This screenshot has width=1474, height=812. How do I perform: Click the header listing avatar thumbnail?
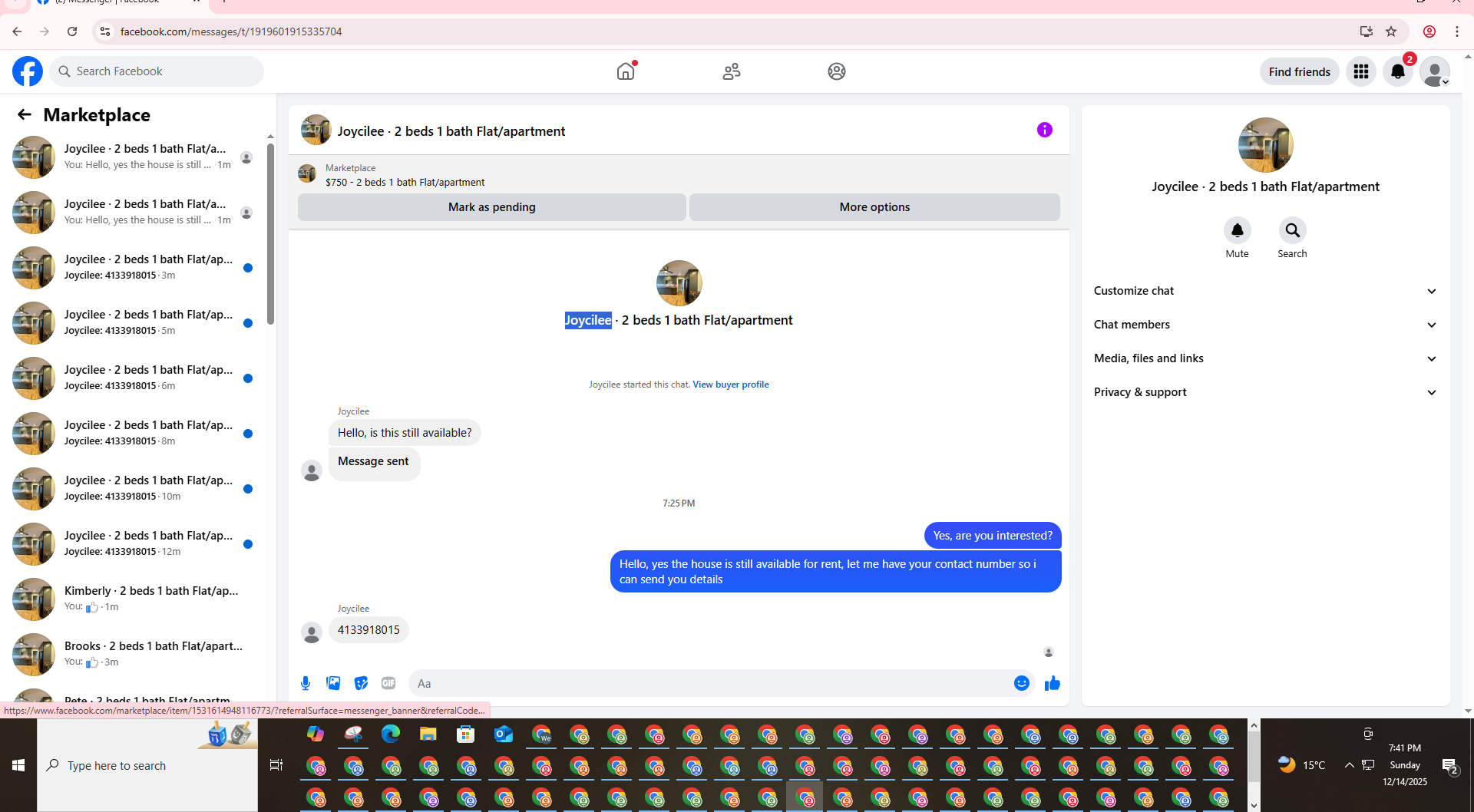tap(316, 130)
